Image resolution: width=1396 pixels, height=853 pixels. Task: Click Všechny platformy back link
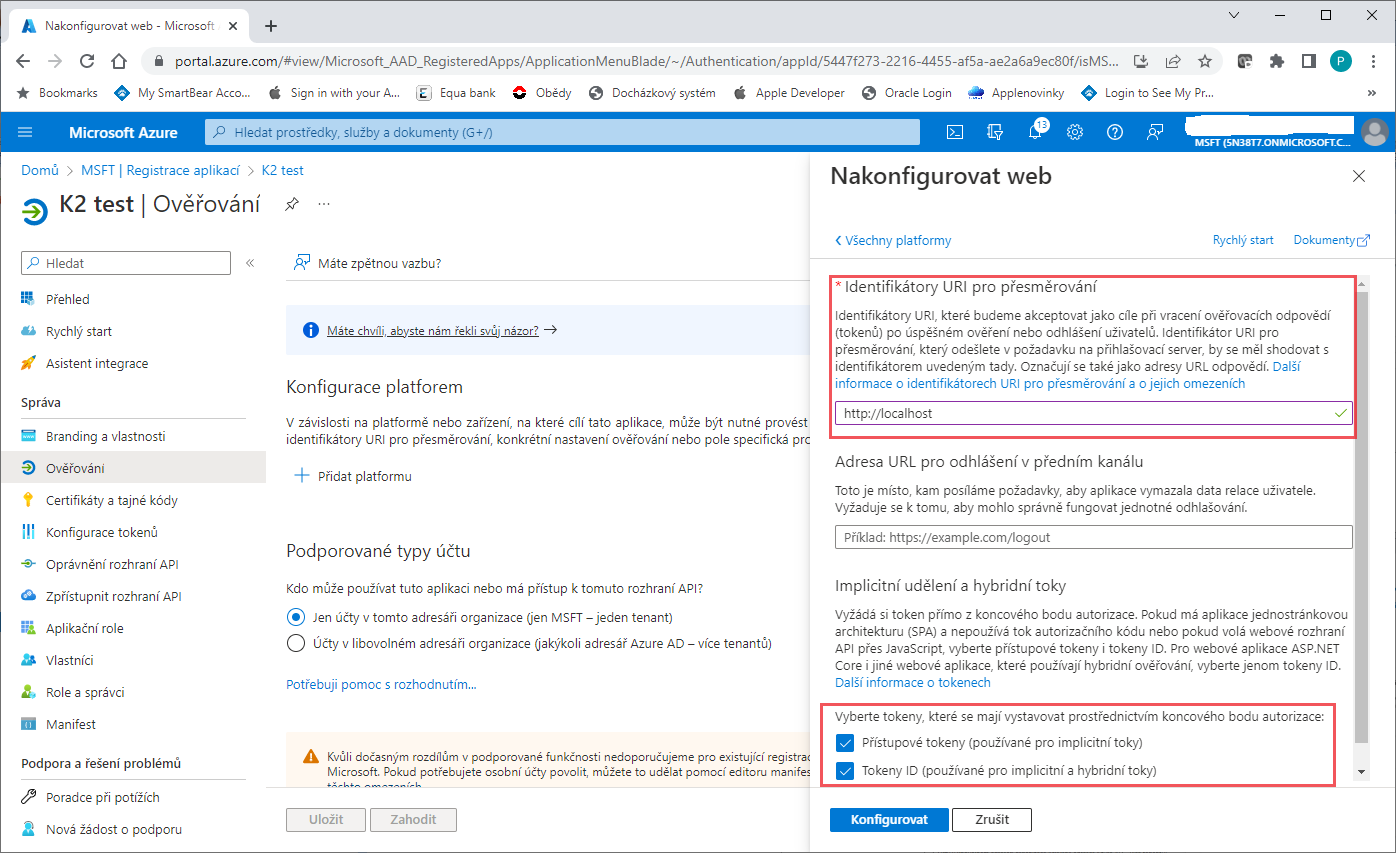click(x=893, y=241)
